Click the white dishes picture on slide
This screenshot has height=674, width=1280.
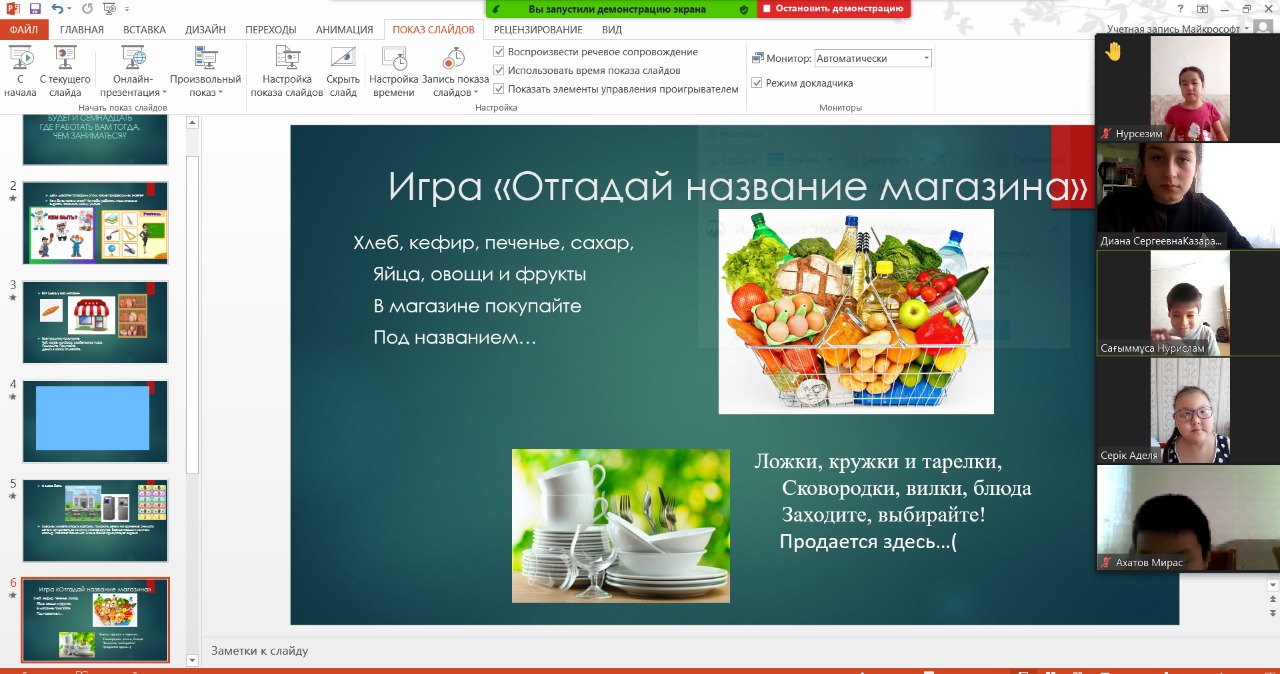click(621, 526)
